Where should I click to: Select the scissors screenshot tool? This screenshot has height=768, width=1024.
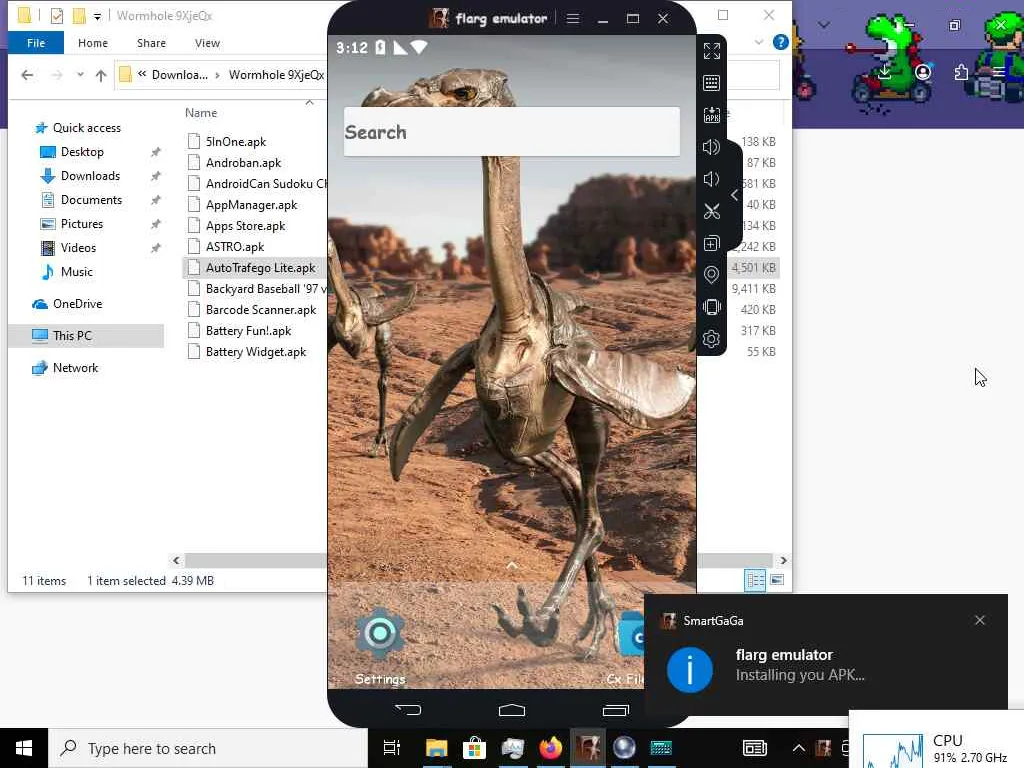711,211
